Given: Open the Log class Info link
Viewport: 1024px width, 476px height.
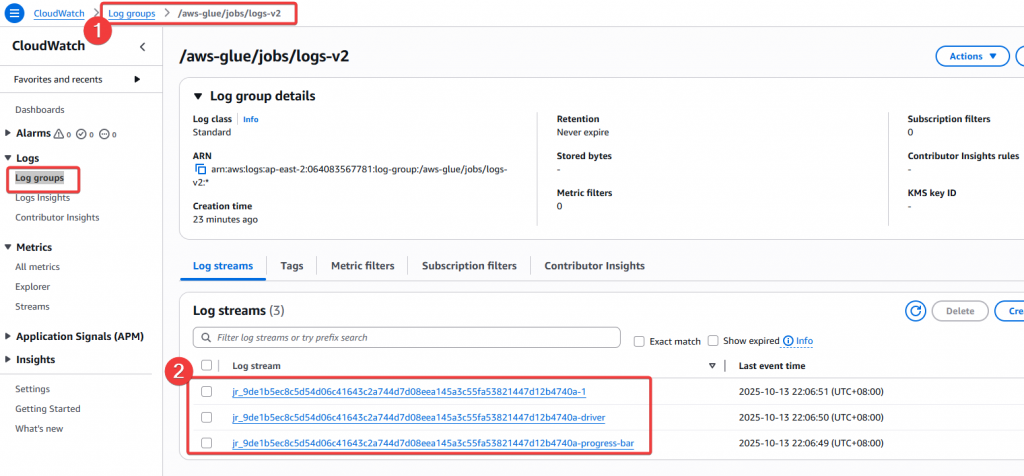Looking at the screenshot, I should [251, 119].
